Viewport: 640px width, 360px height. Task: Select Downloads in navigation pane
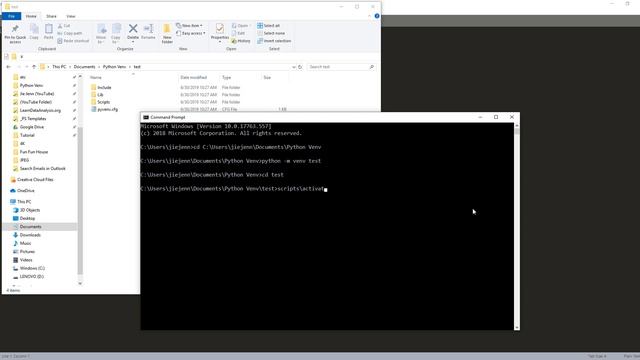tap(30, 235)
